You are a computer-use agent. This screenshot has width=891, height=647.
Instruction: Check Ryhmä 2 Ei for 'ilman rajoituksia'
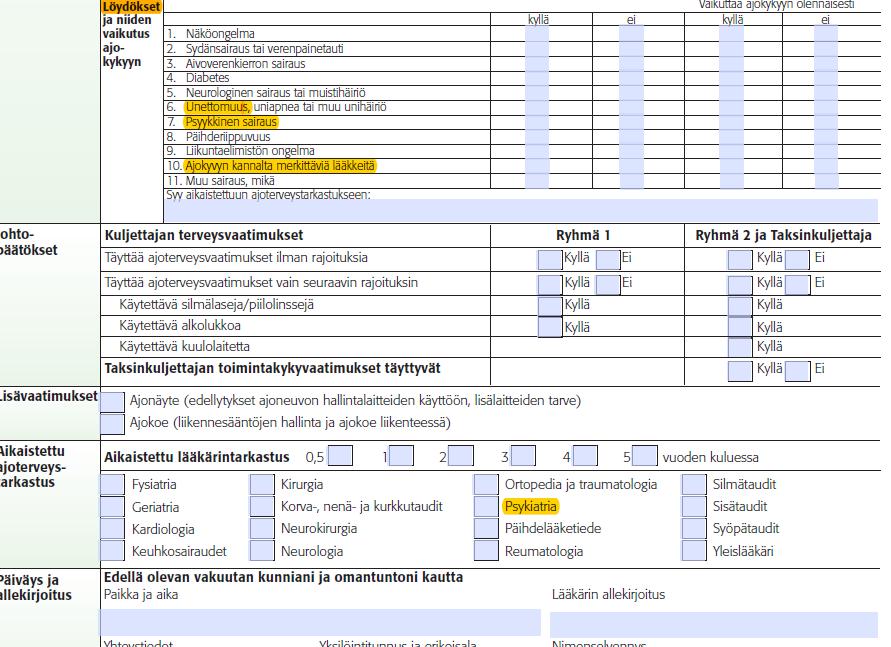coord(797,260)
